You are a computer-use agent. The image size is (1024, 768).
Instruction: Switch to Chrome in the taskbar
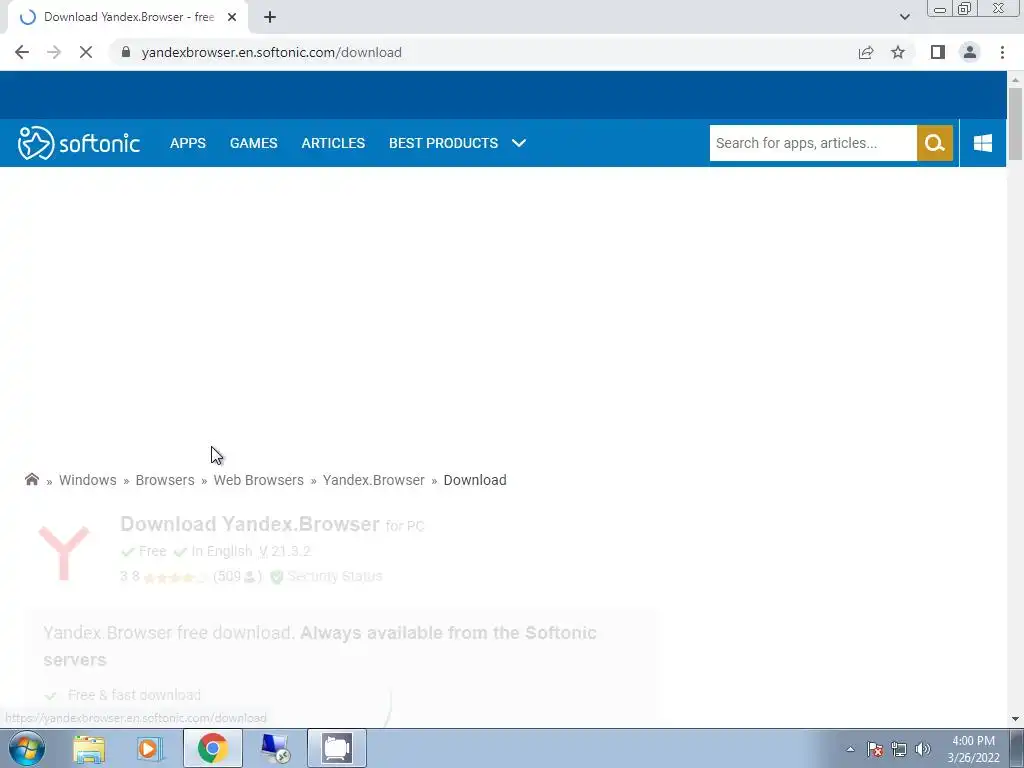(x=212, y=748)
